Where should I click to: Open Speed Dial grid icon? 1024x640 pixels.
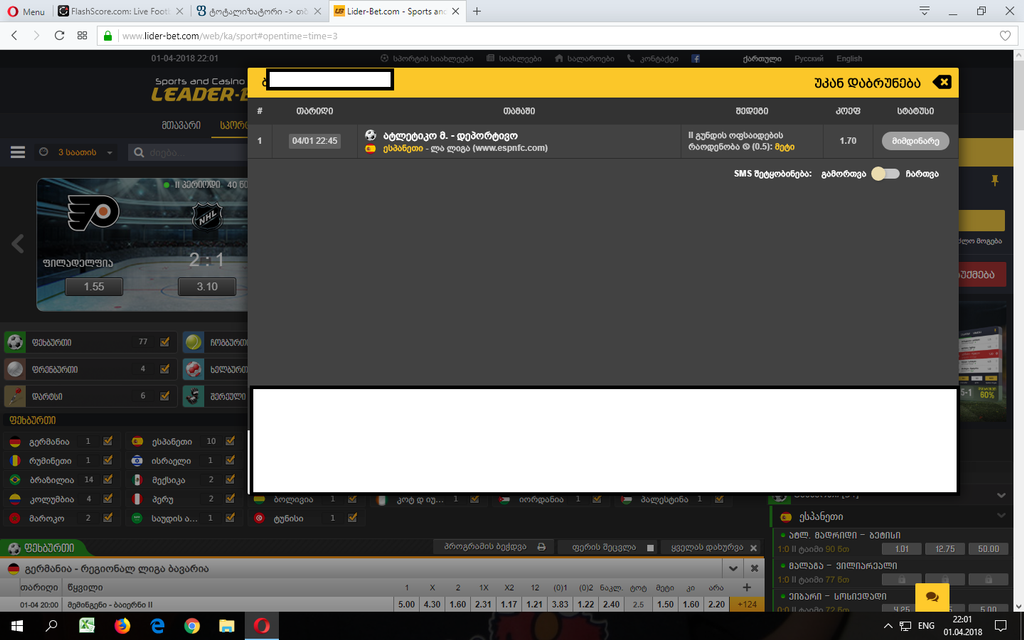click(82, 36)
